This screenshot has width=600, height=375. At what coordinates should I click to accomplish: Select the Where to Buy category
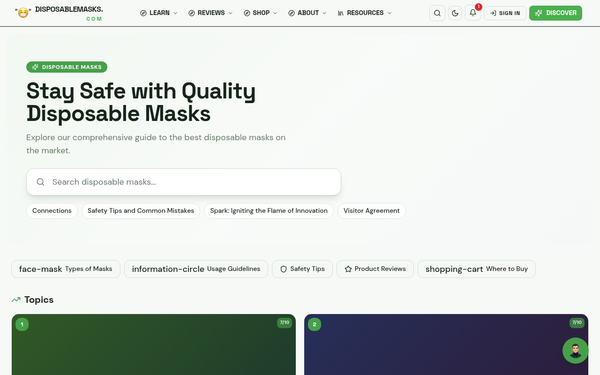(476, 269)
